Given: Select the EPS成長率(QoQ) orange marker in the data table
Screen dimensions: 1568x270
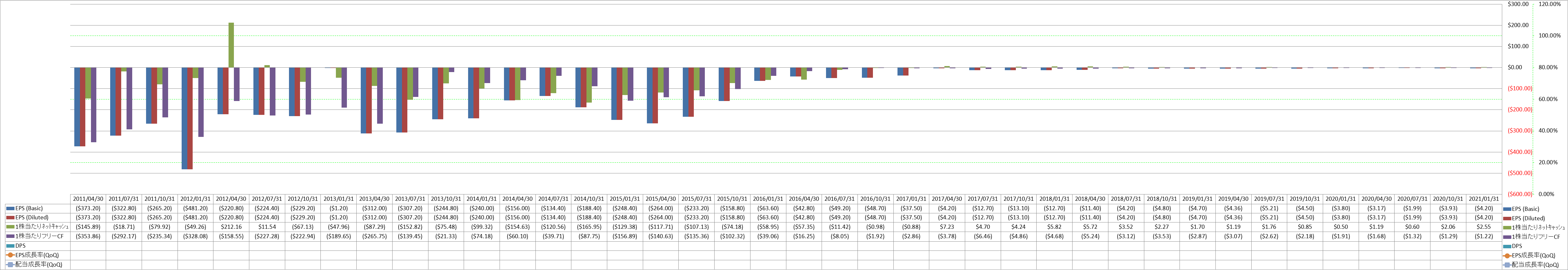Looking at the screenshot, I should coord(10,256).
